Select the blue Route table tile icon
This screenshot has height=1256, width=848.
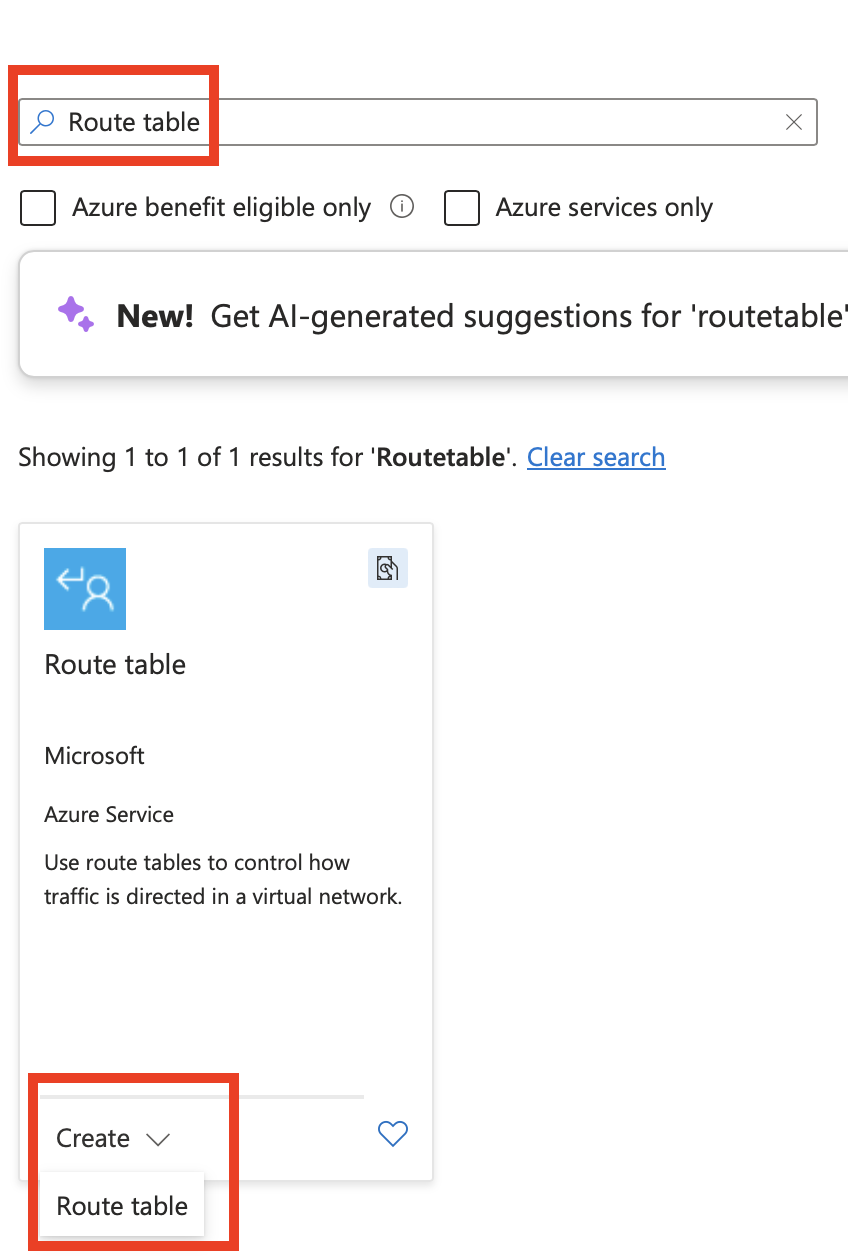(85, 589)
